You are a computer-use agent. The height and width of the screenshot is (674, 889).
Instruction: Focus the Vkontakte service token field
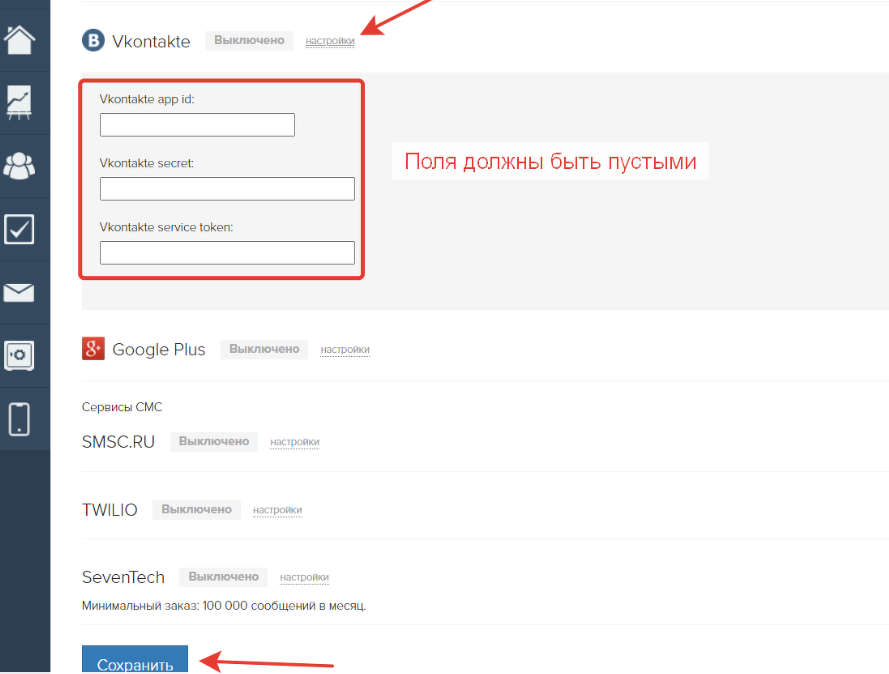227,253
